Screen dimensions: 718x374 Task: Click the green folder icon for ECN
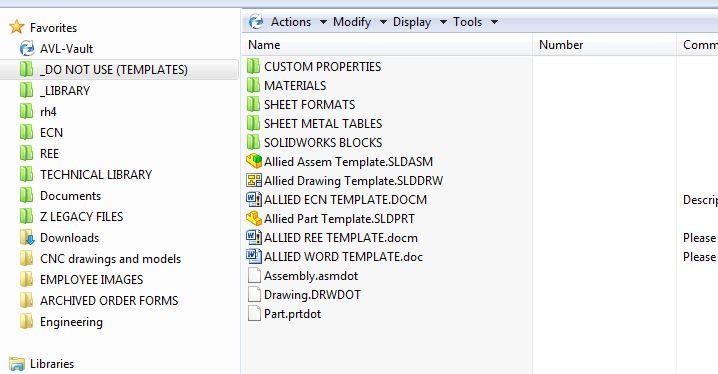point(26,132)
